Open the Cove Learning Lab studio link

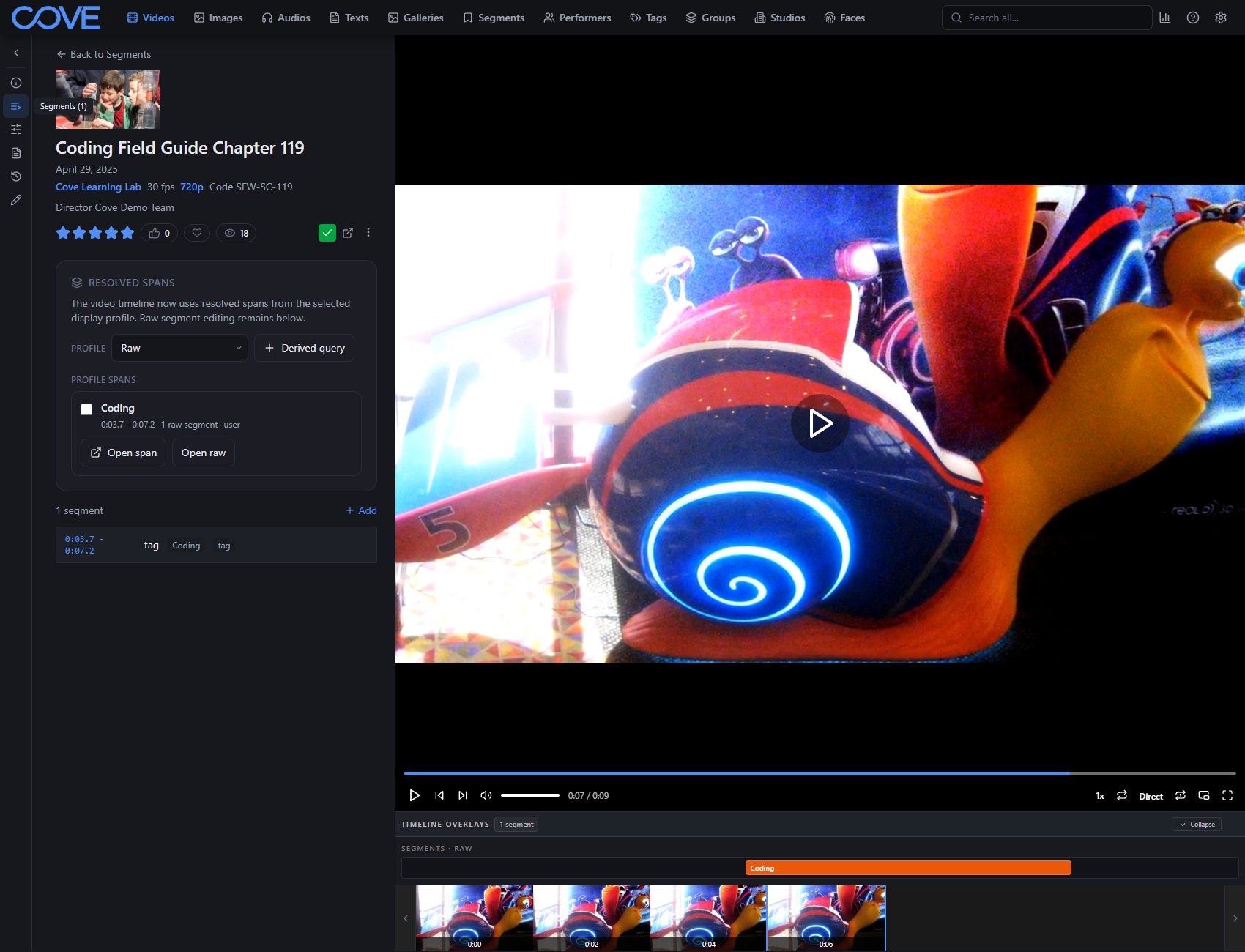coord(98,187)
